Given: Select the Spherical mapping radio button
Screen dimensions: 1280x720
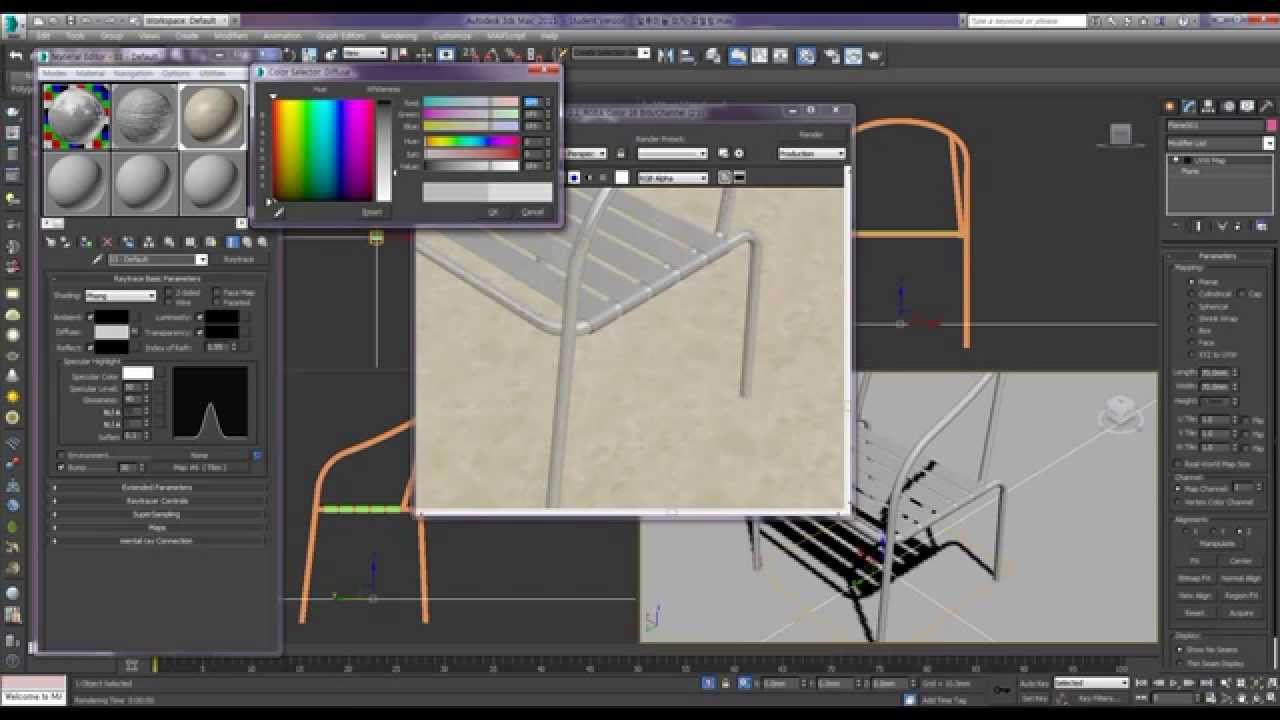Looking at the screenshot, I should tap(1191, 306).
